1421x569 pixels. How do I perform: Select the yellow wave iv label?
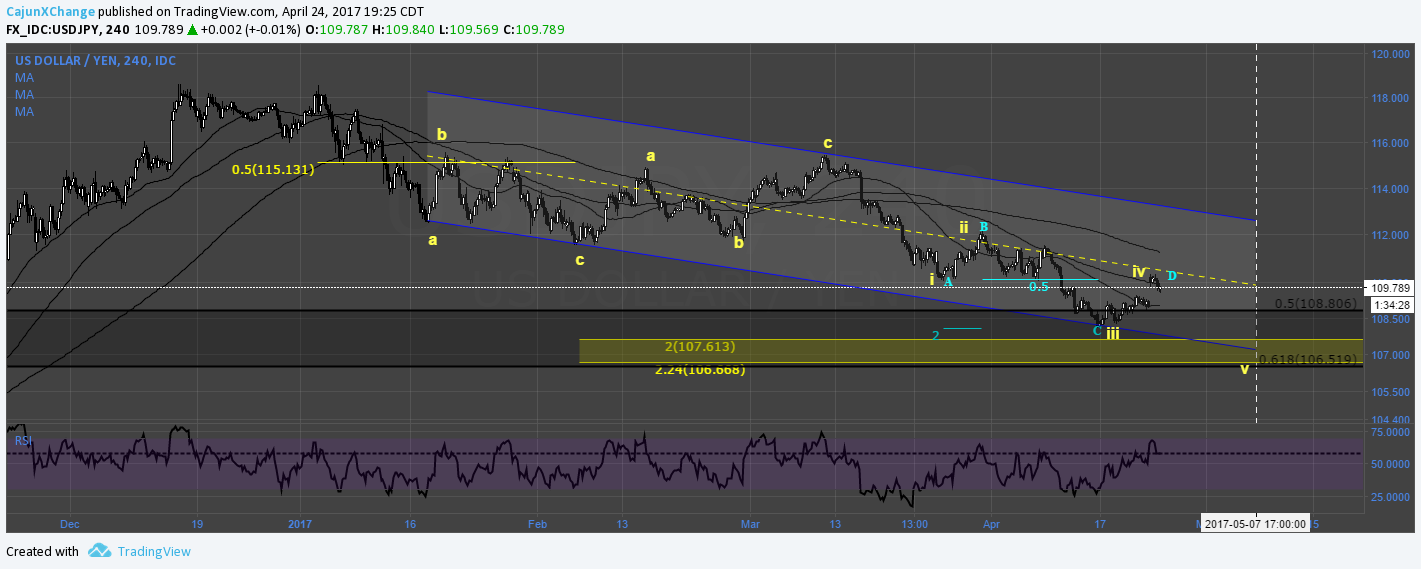(x=1138, y=271)
